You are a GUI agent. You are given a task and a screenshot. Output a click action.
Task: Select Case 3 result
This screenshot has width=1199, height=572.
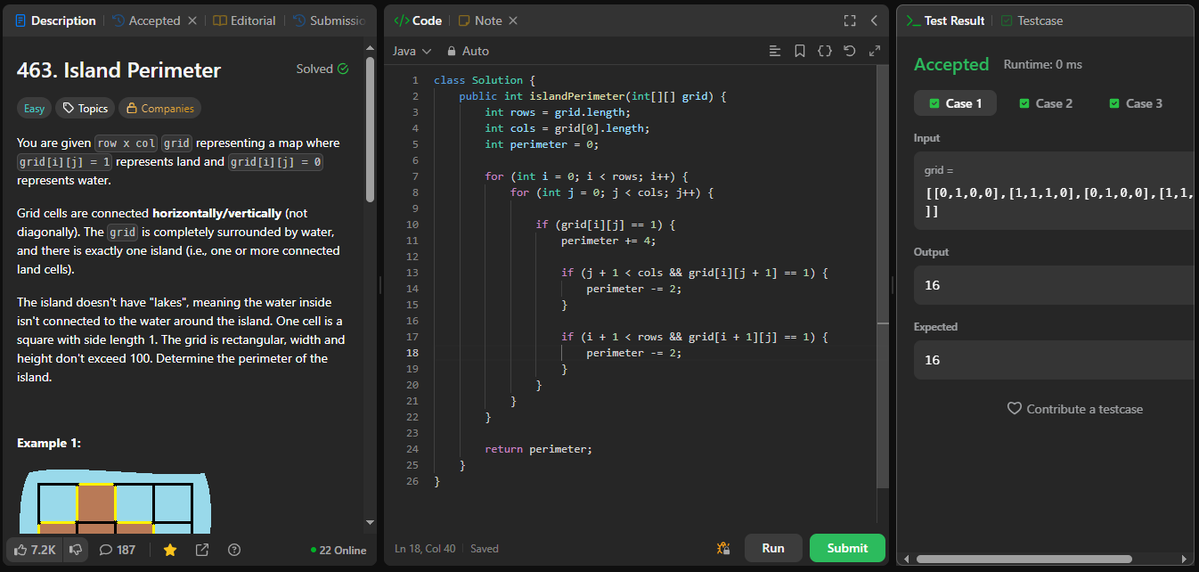(1136, 103)
